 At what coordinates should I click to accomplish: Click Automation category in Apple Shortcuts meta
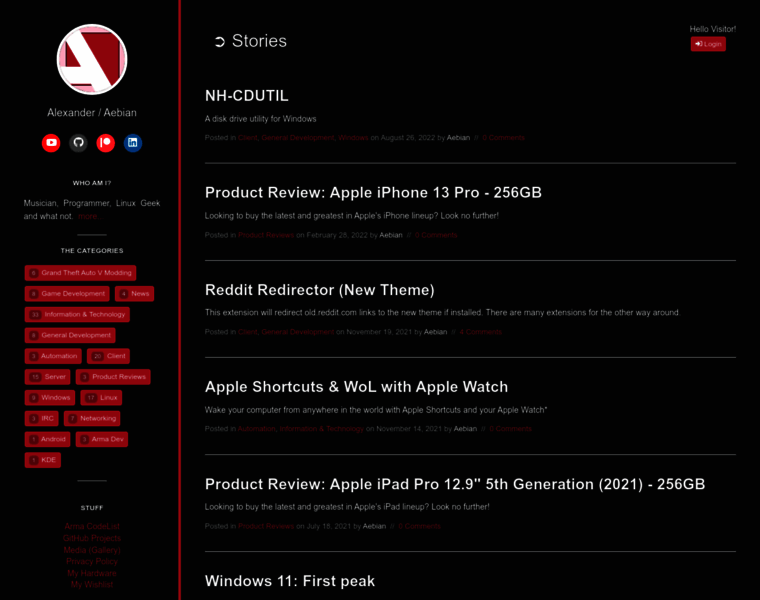[256, 429]
